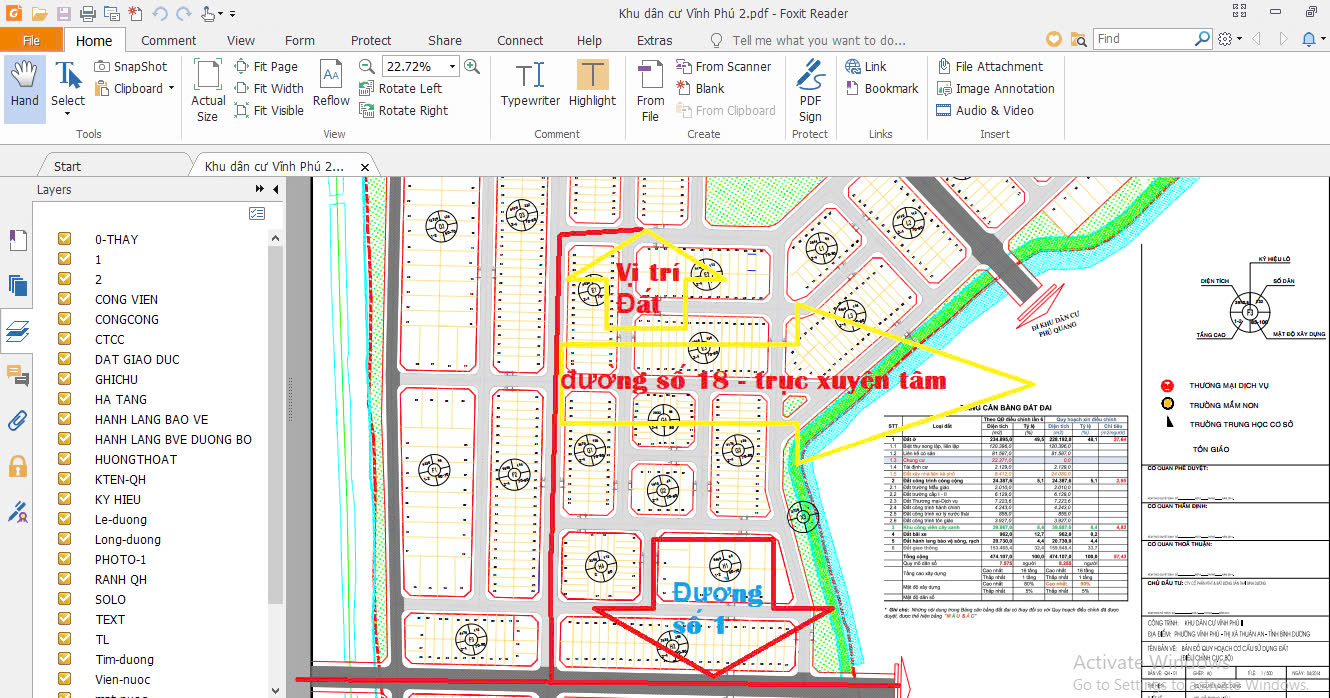Switch to the Protect tab
The height and width of the screenshot is (698, 1330).
371,40
